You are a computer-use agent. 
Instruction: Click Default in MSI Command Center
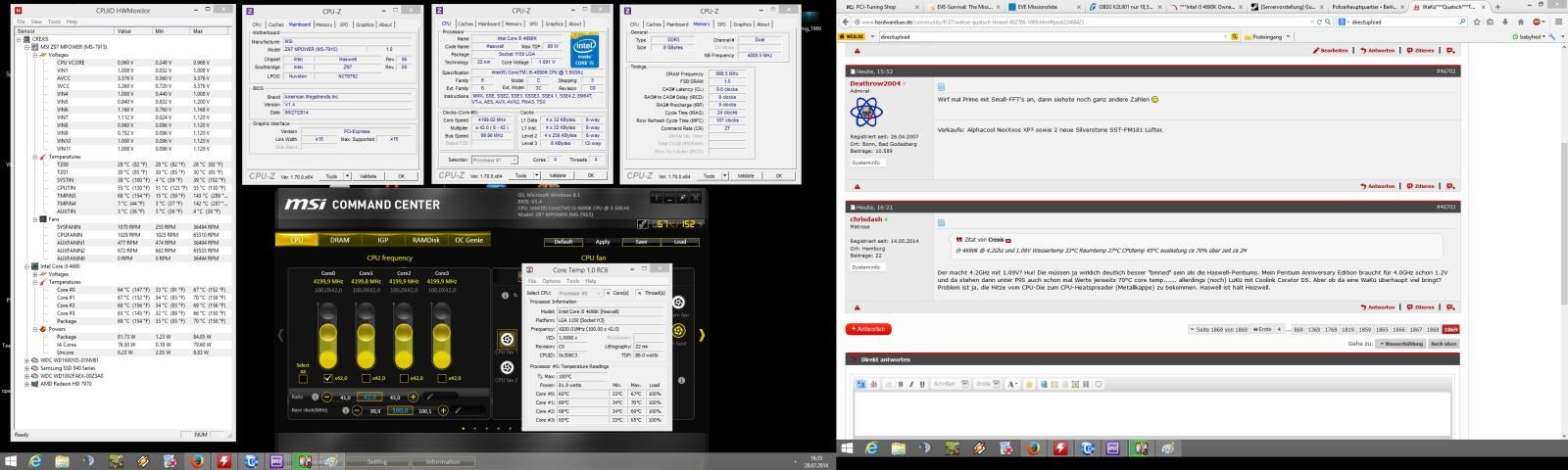(563, 242)
